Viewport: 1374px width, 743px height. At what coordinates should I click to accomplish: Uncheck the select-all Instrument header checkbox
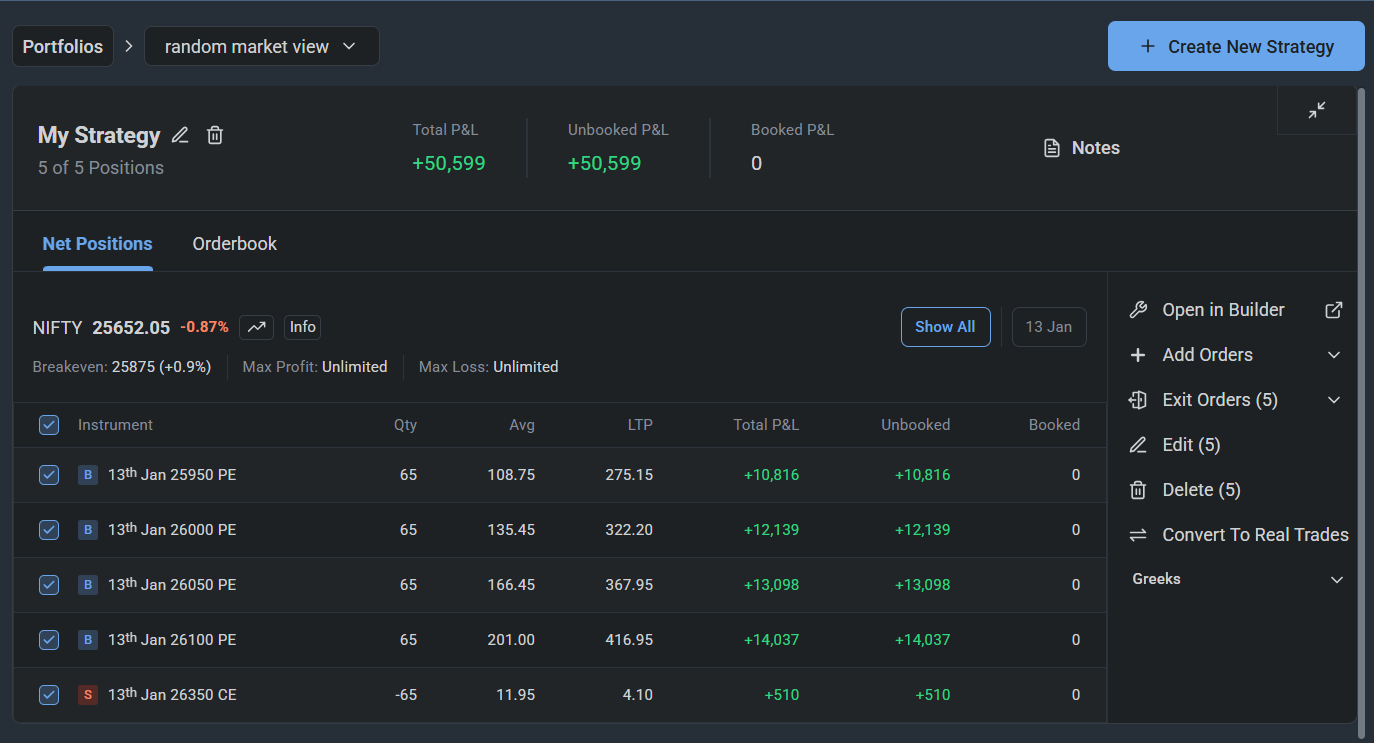click(x=49, y=425)
